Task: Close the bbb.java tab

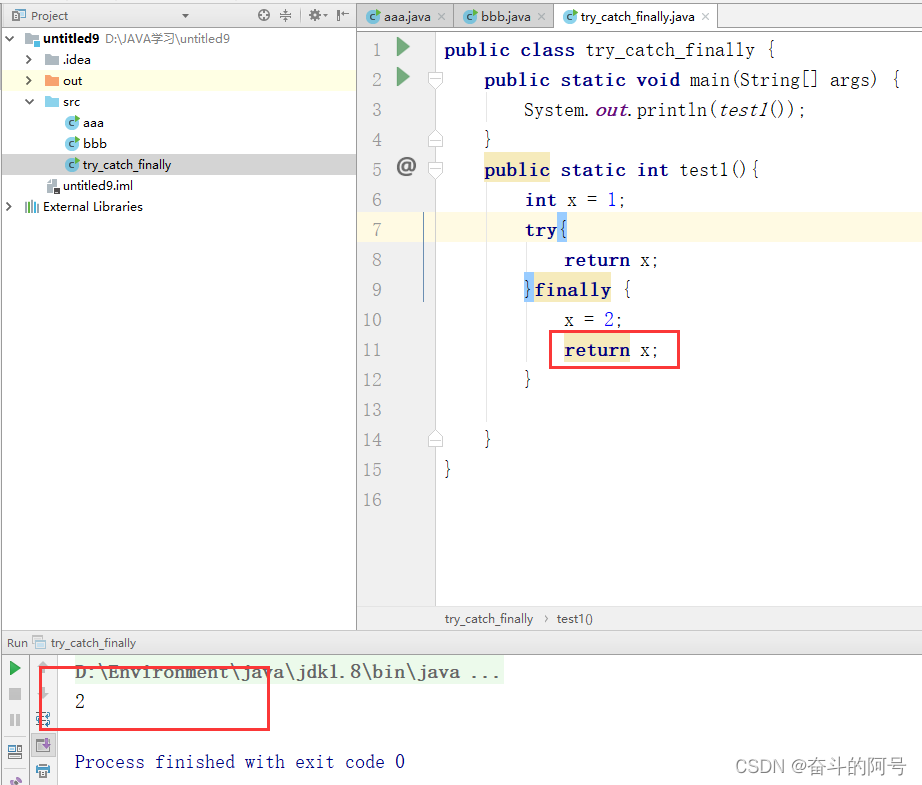Action: point(541,17)
